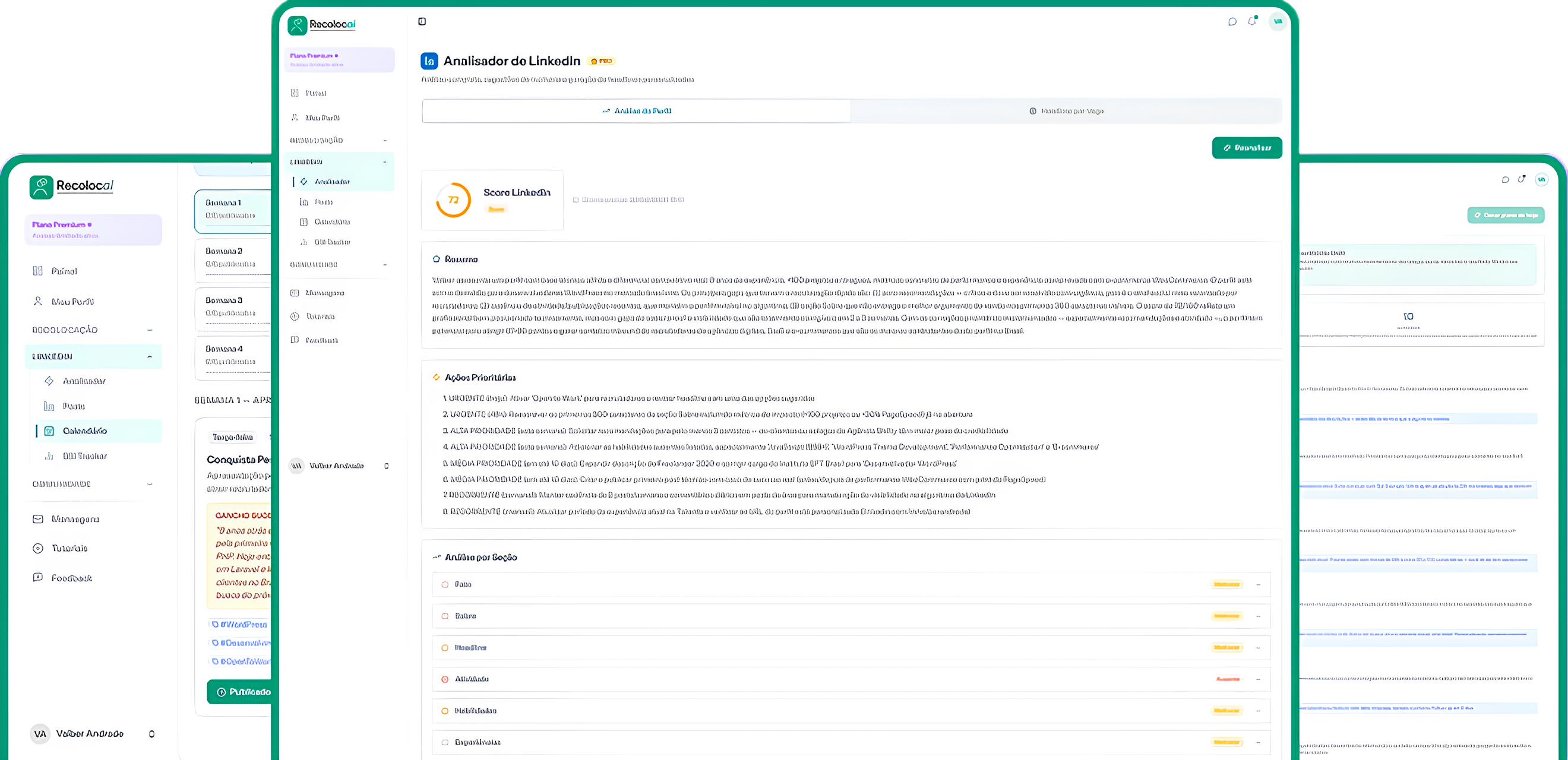
Task: Select the Semana 3 card in the left window
Action: [233, 310]
